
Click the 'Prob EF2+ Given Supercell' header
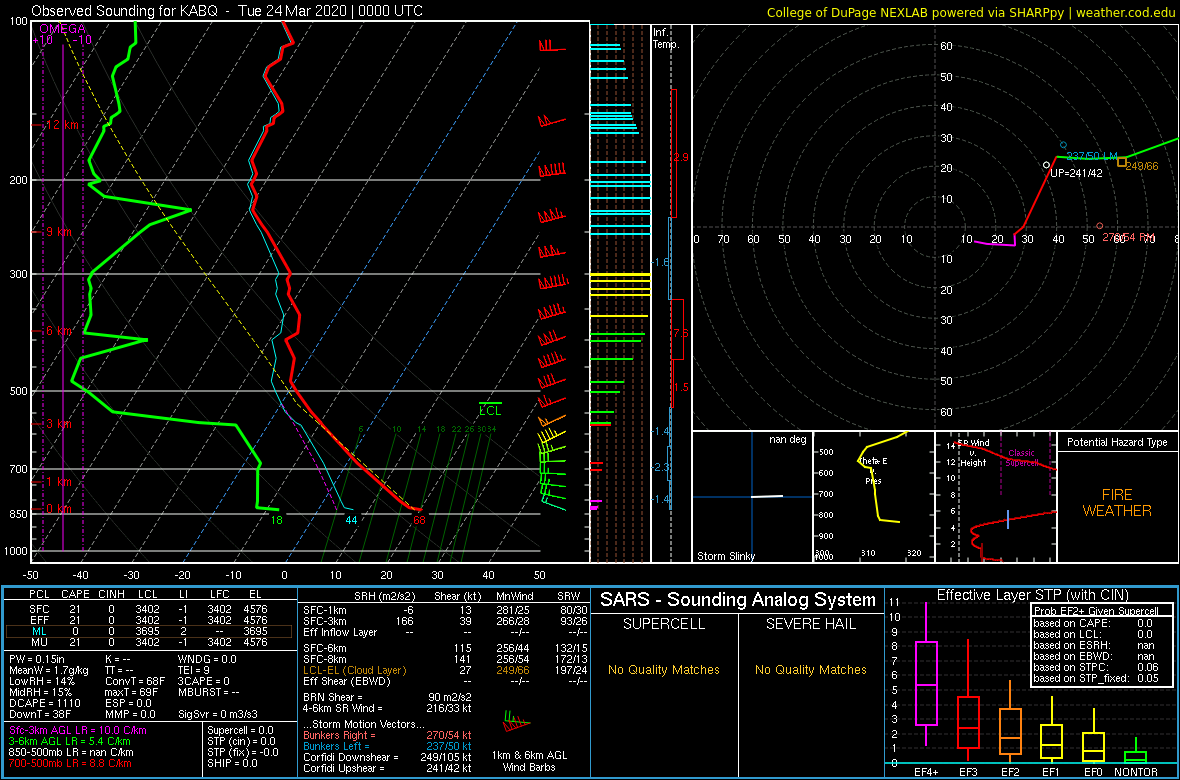1095,611
